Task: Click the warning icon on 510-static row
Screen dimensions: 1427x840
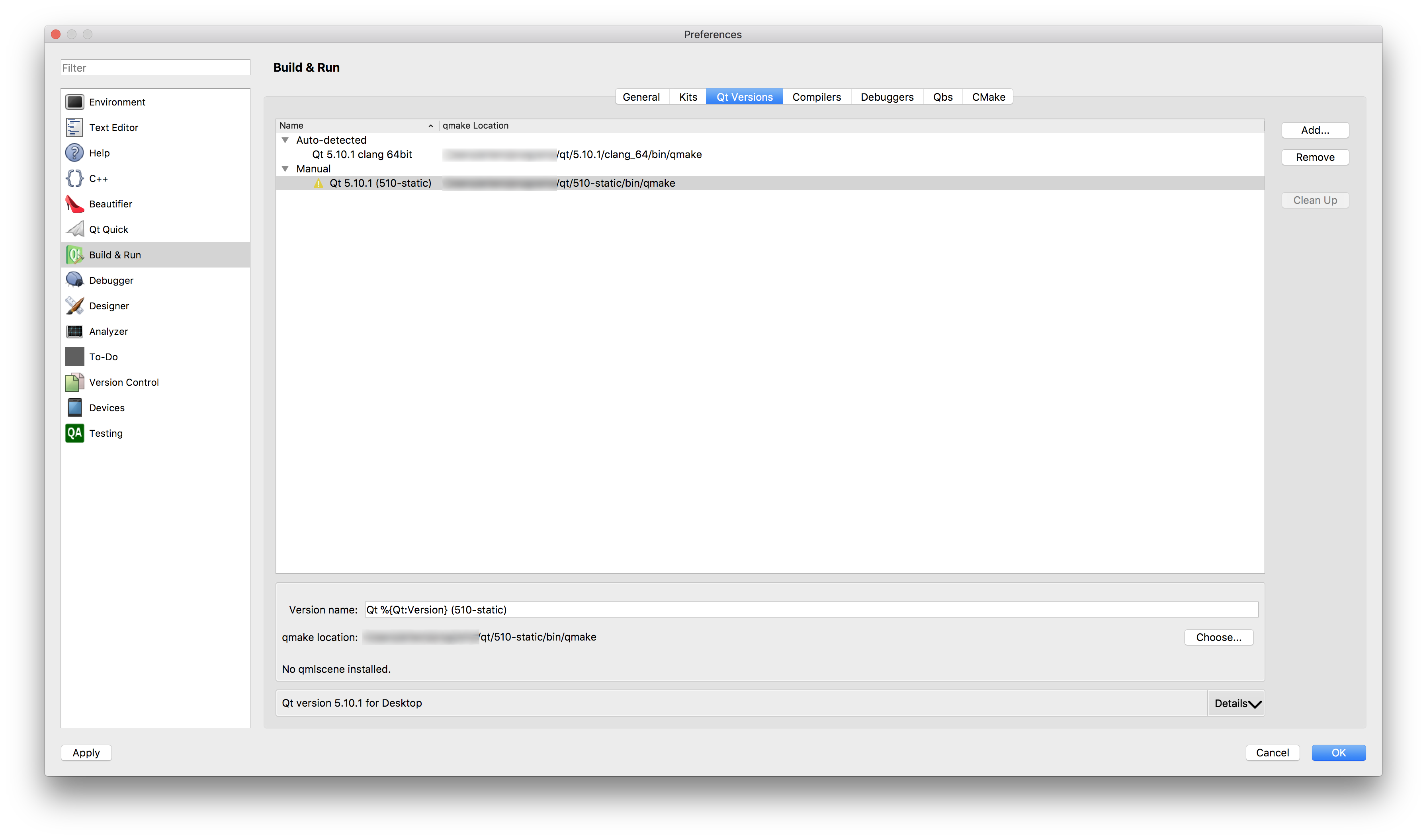Action: (318, 184)
